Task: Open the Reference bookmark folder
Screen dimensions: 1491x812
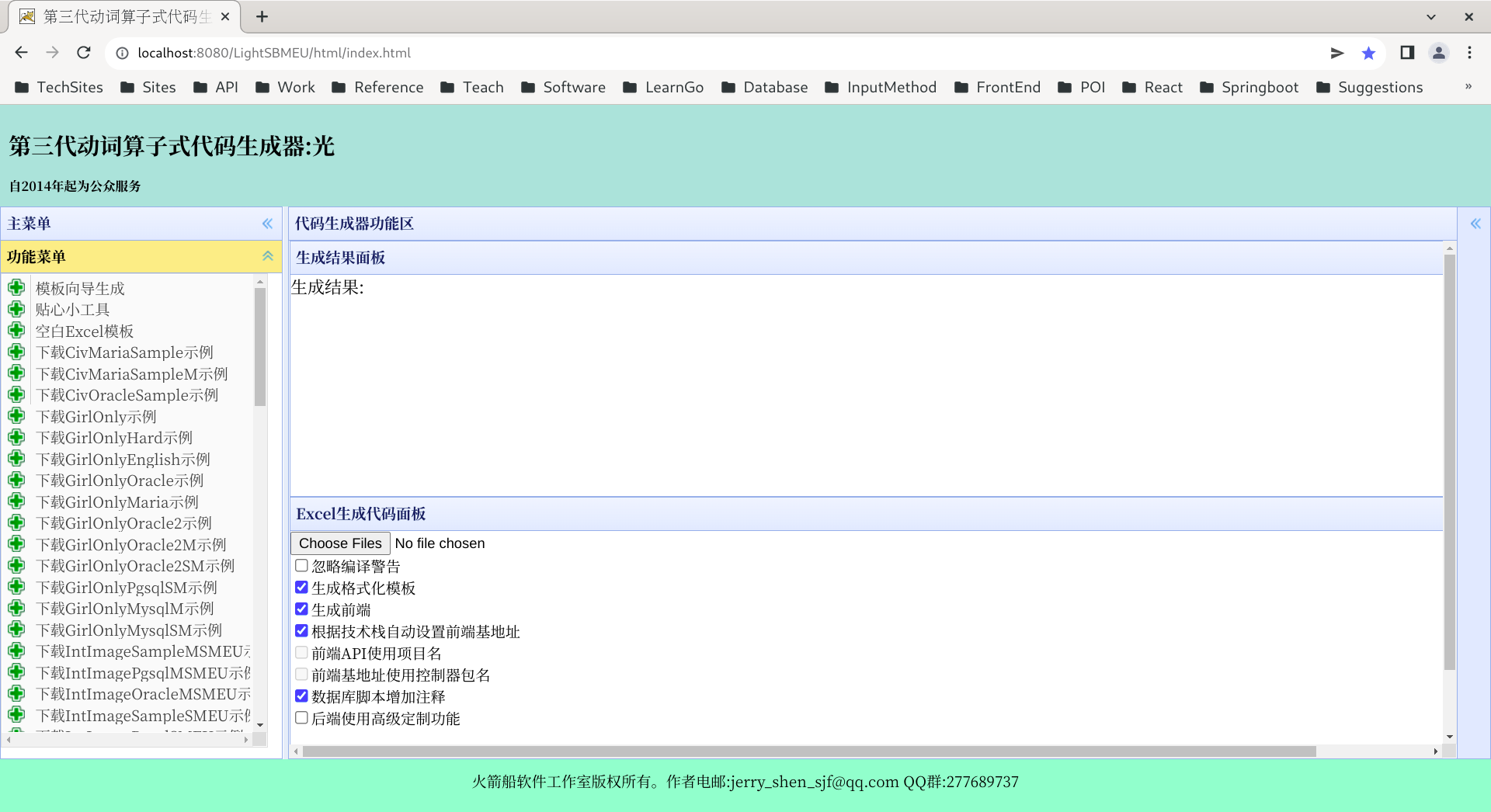Action: coord(377,87)
